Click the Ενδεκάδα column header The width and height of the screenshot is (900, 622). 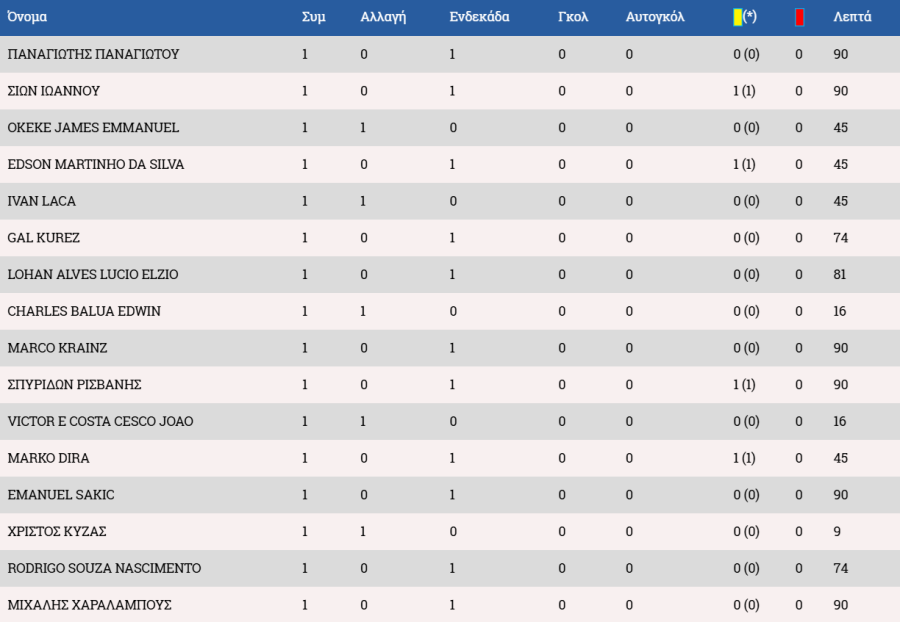coord(479,17)
